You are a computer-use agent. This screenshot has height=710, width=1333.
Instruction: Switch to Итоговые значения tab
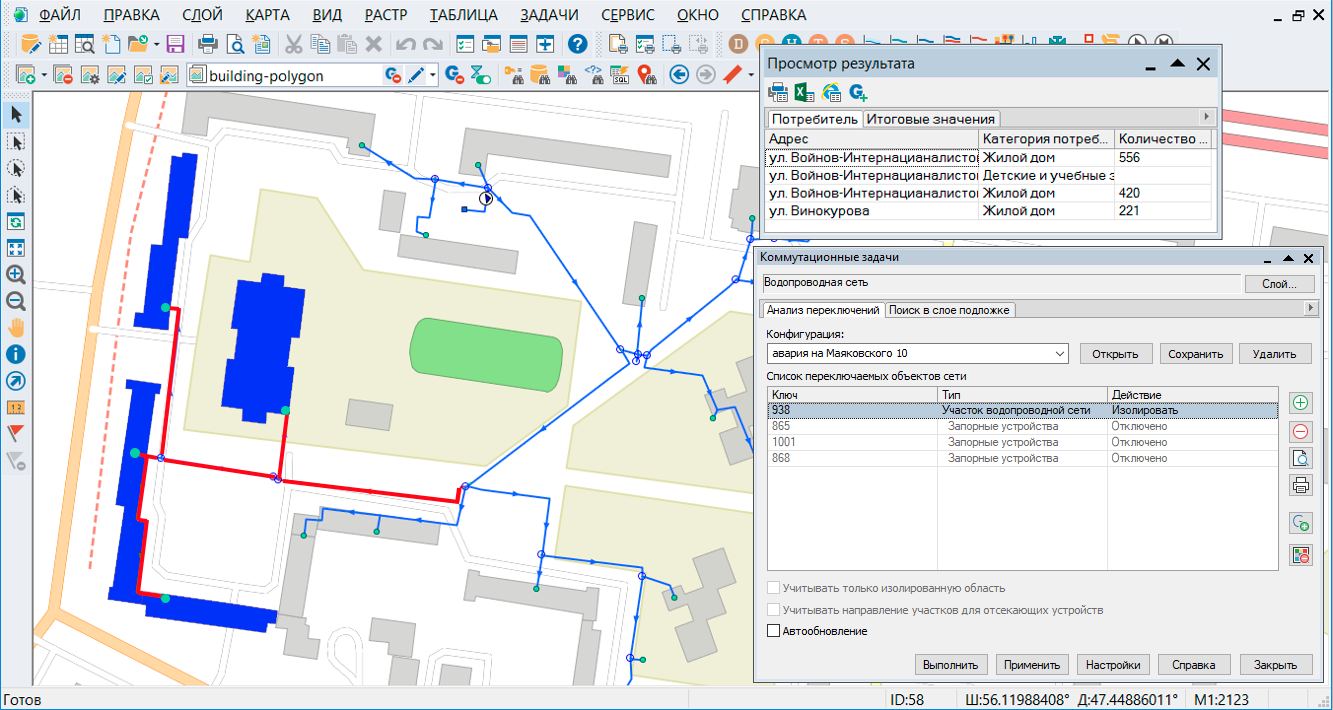(930, 119)
